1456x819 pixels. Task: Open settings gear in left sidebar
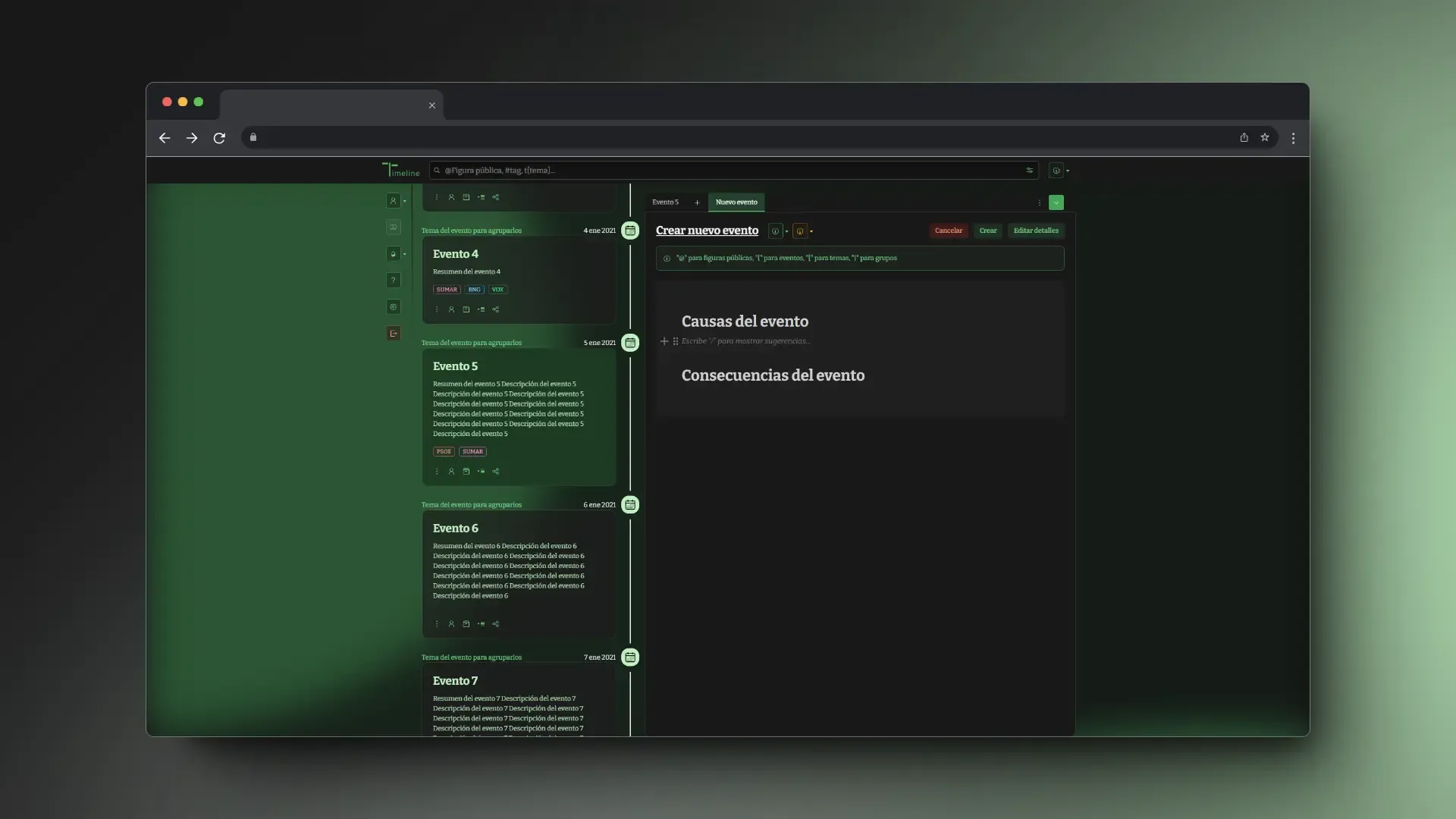(393, 307)
